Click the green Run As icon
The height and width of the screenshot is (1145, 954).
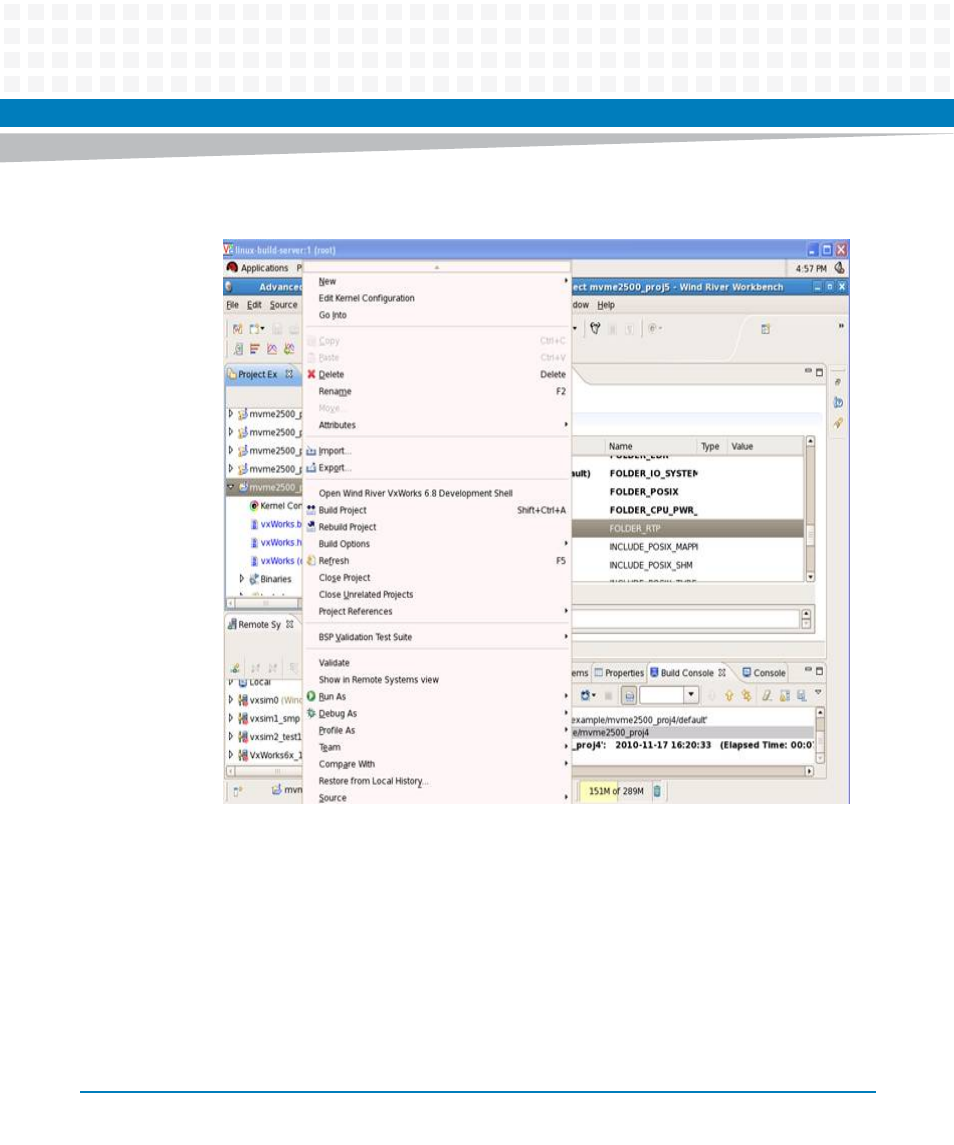[x=311, y=697]
